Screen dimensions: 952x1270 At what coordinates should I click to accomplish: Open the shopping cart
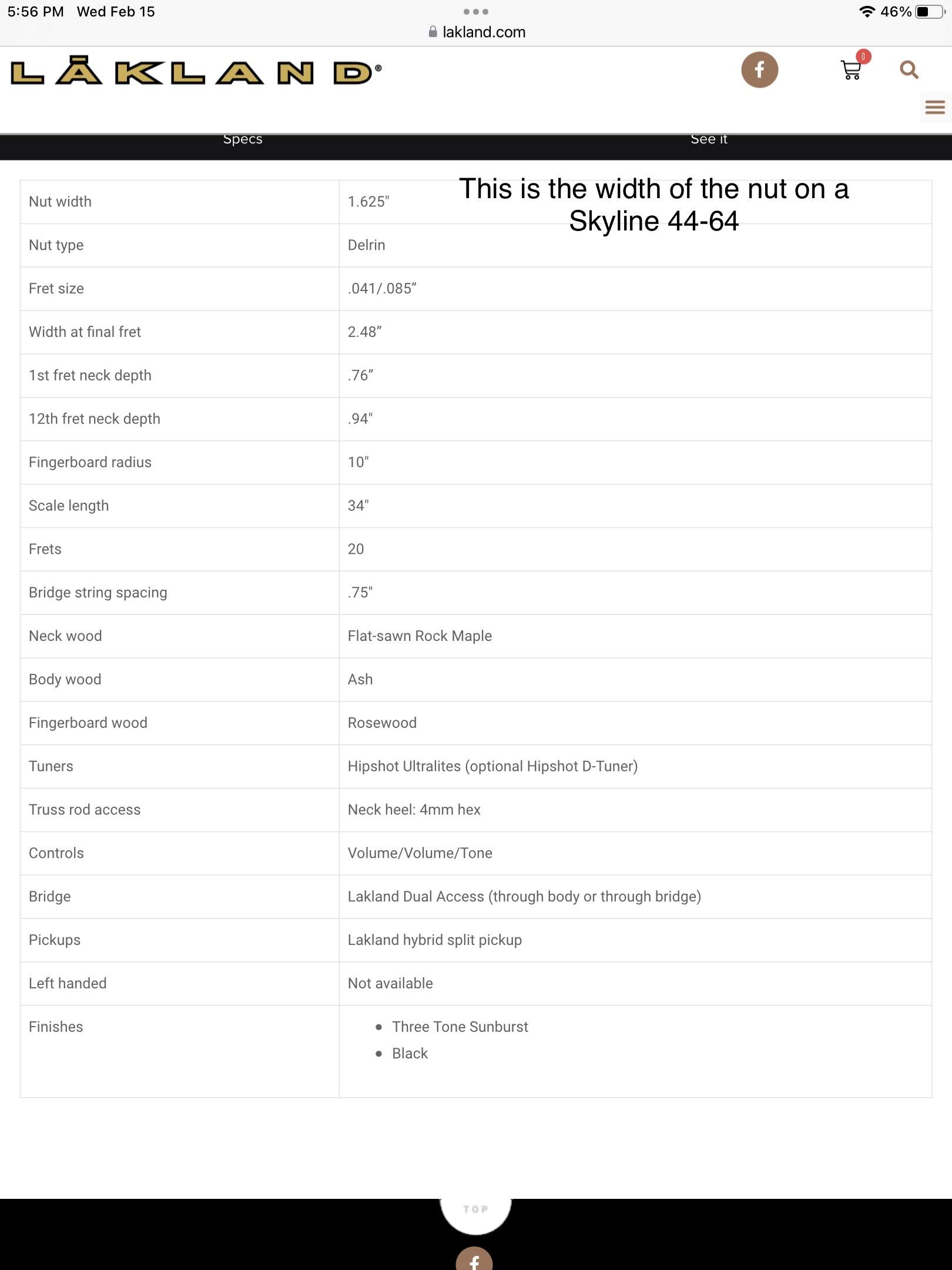coord(851,70)
